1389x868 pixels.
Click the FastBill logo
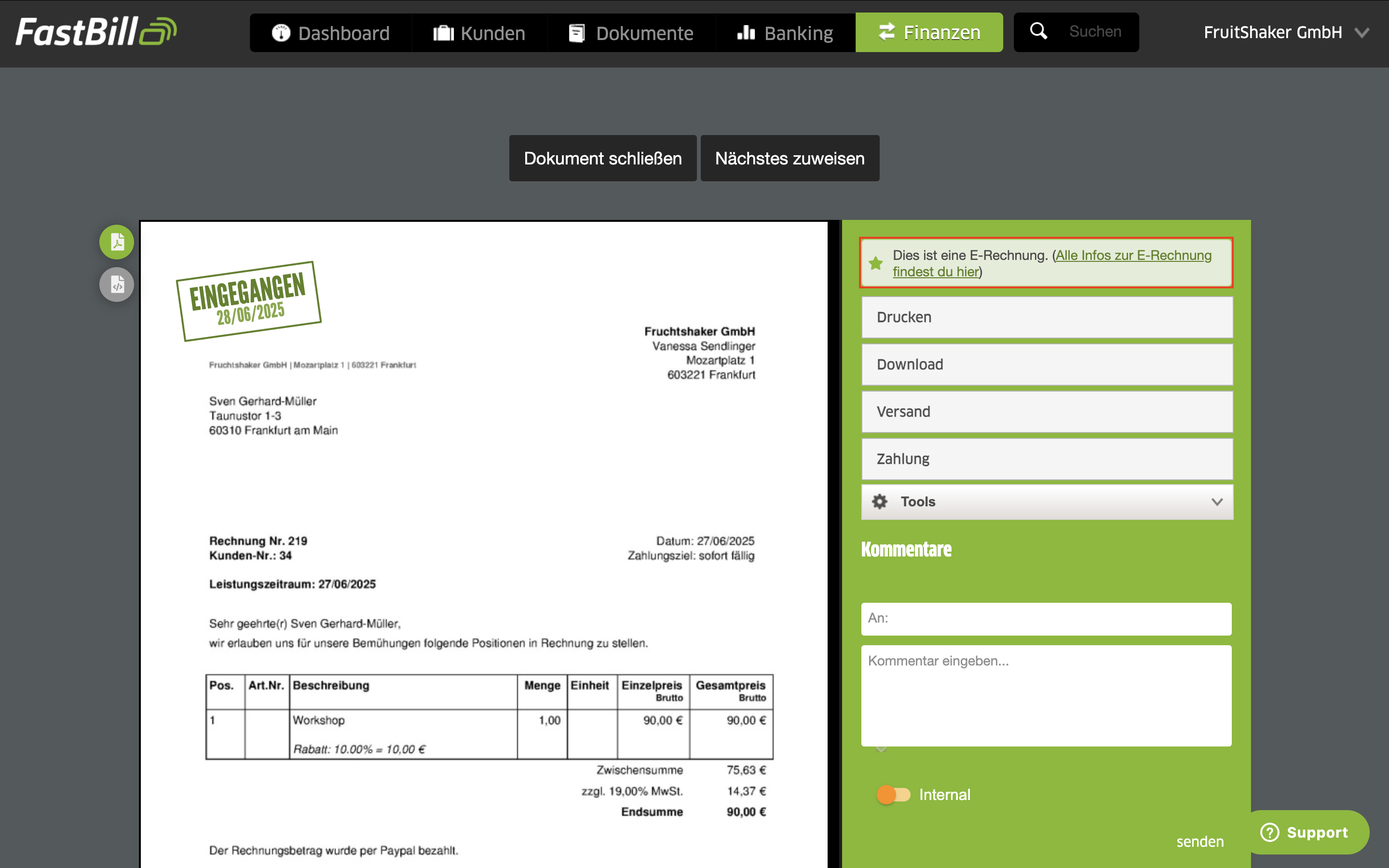point(96,31)
